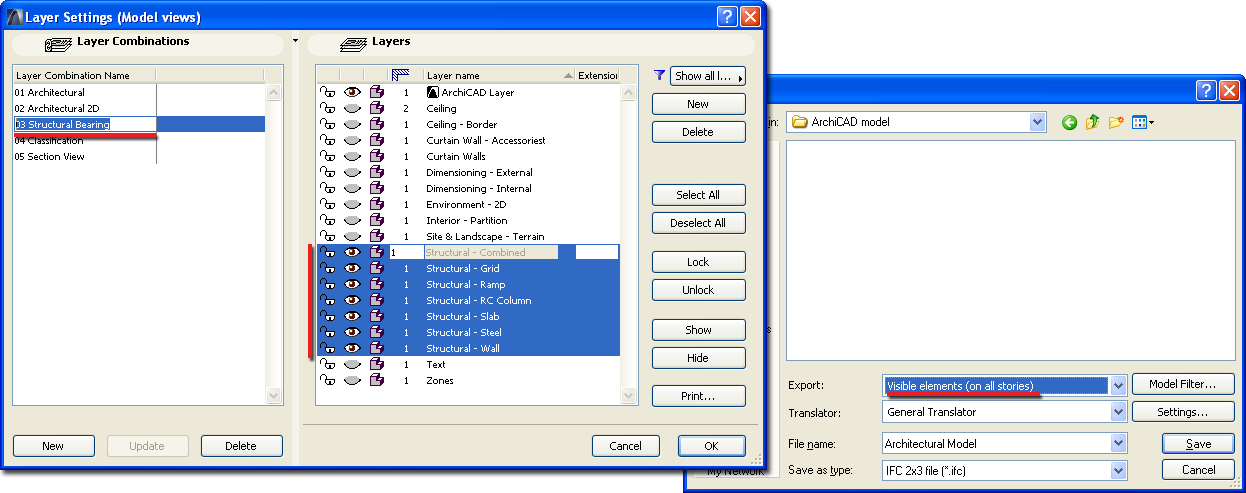Show the Zones layer via eye icon
Viewport: 1246px width, 493px height.
click(x=352, y=381)
